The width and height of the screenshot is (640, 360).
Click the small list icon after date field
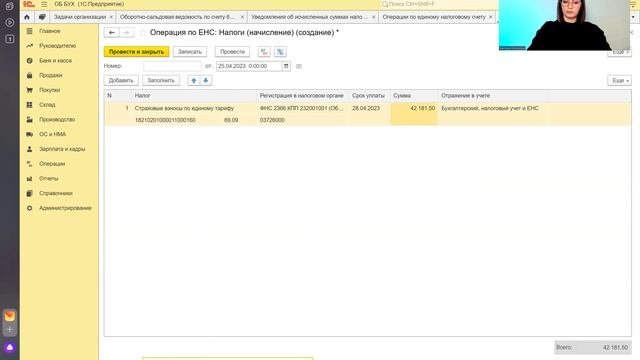299,66
